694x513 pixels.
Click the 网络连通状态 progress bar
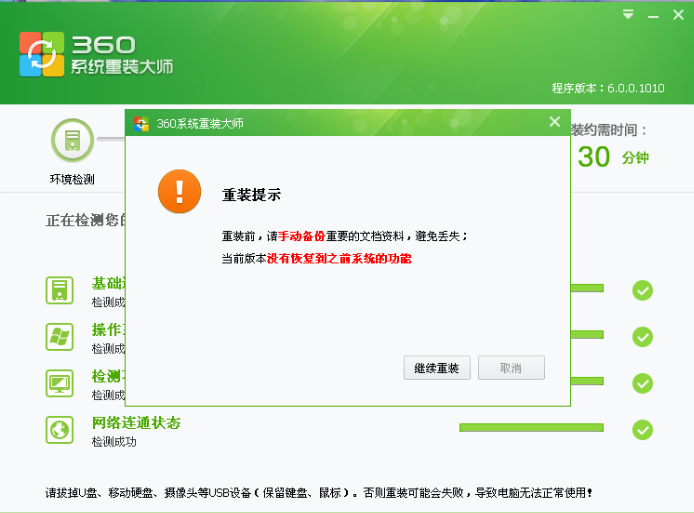[x=531, y=428]
